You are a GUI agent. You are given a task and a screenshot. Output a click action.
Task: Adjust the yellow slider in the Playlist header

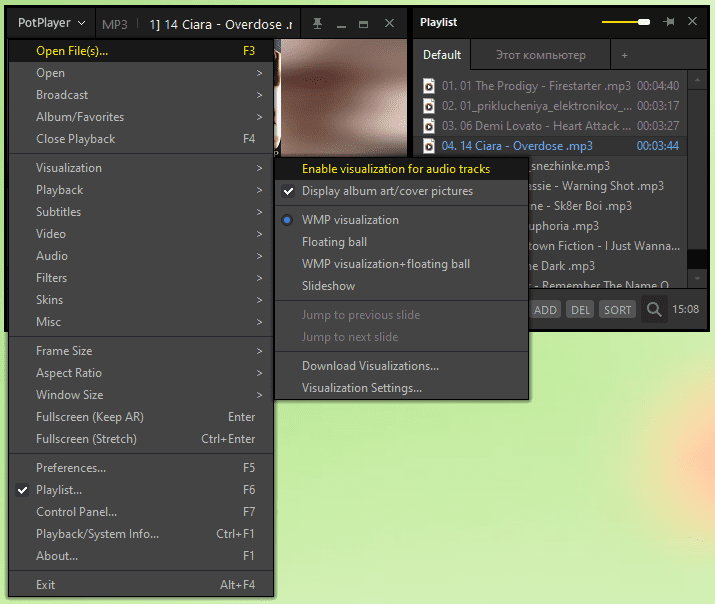tap(626, 22)
